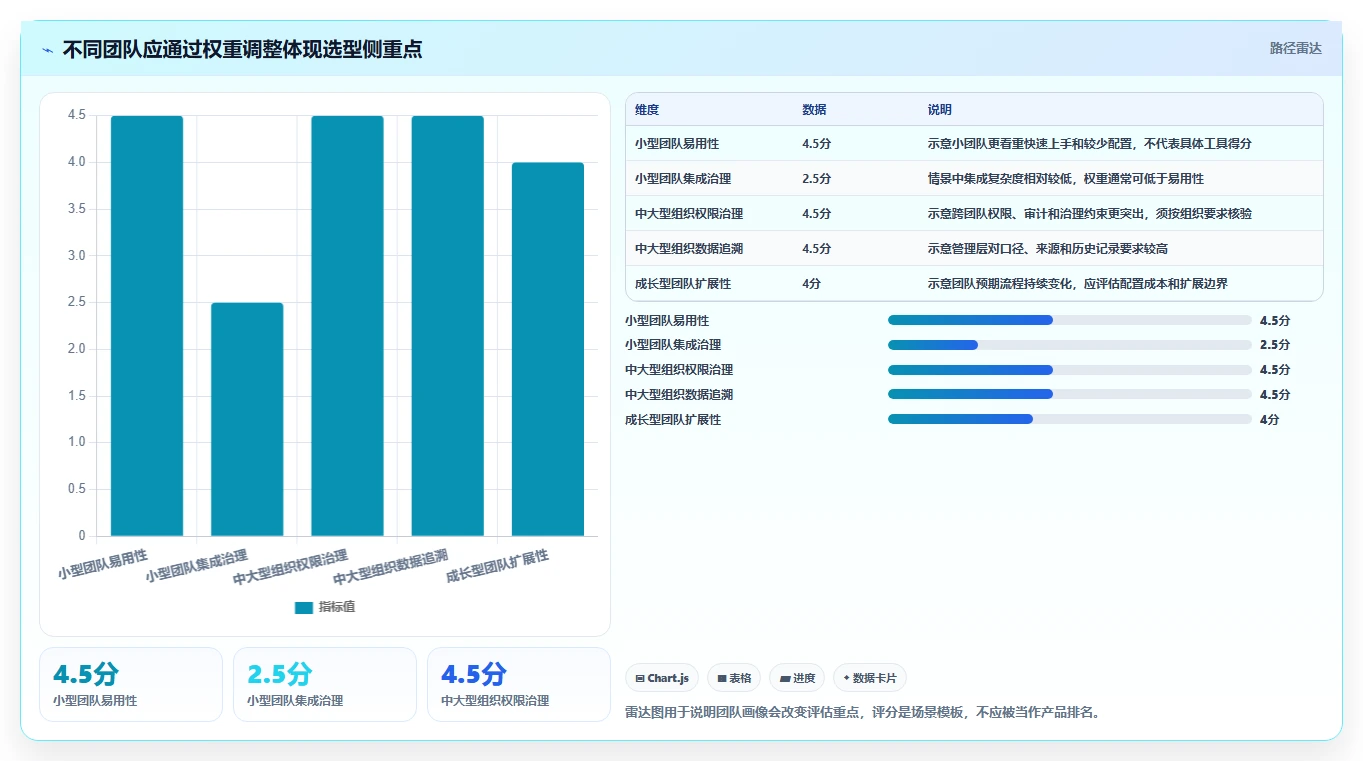This screenshot has height=761, width=1363.
Task: Click the Chart.js tag
Action: pos(662,678)
